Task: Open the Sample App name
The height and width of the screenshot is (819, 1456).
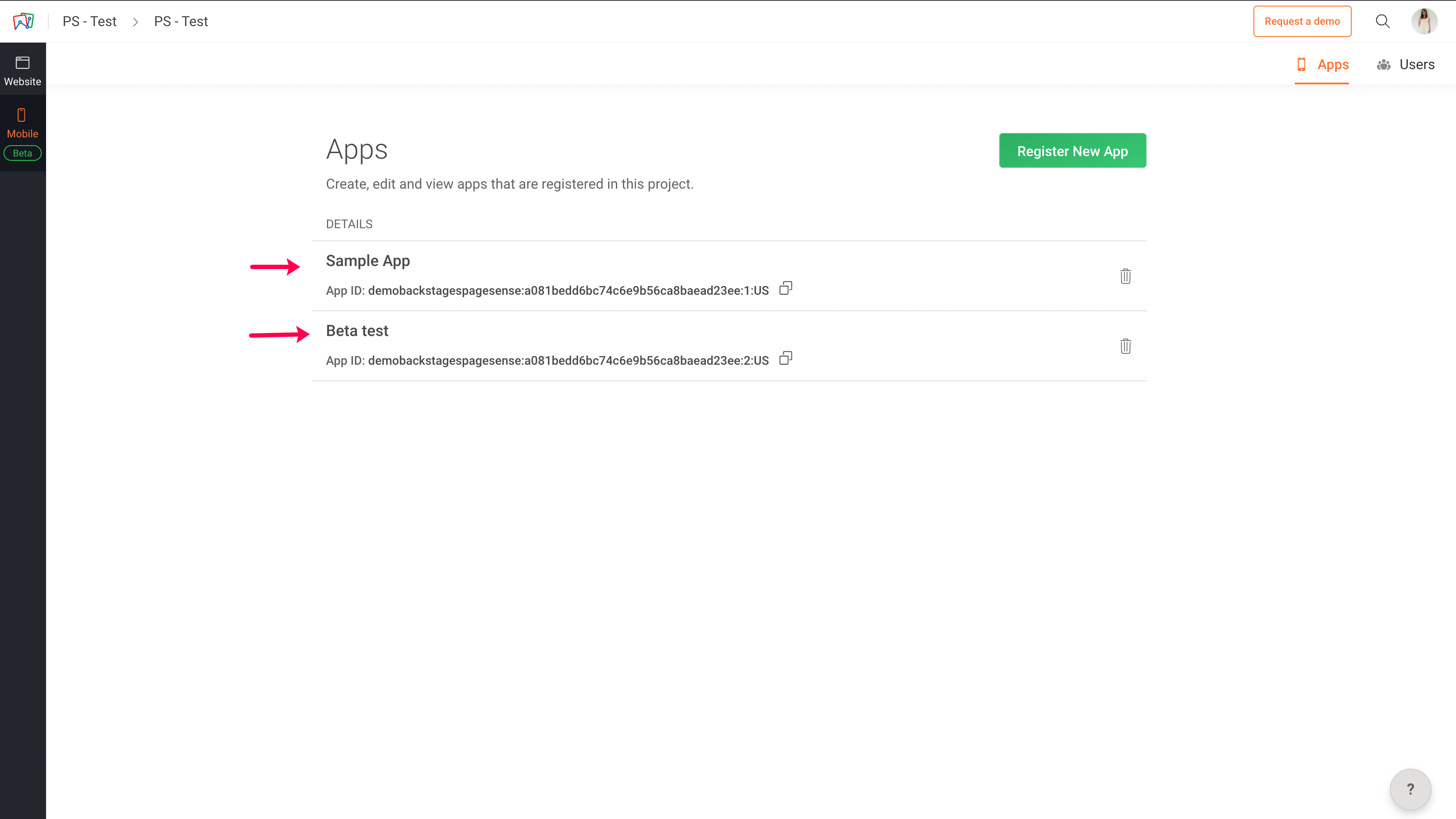Action: coord(367,260)
